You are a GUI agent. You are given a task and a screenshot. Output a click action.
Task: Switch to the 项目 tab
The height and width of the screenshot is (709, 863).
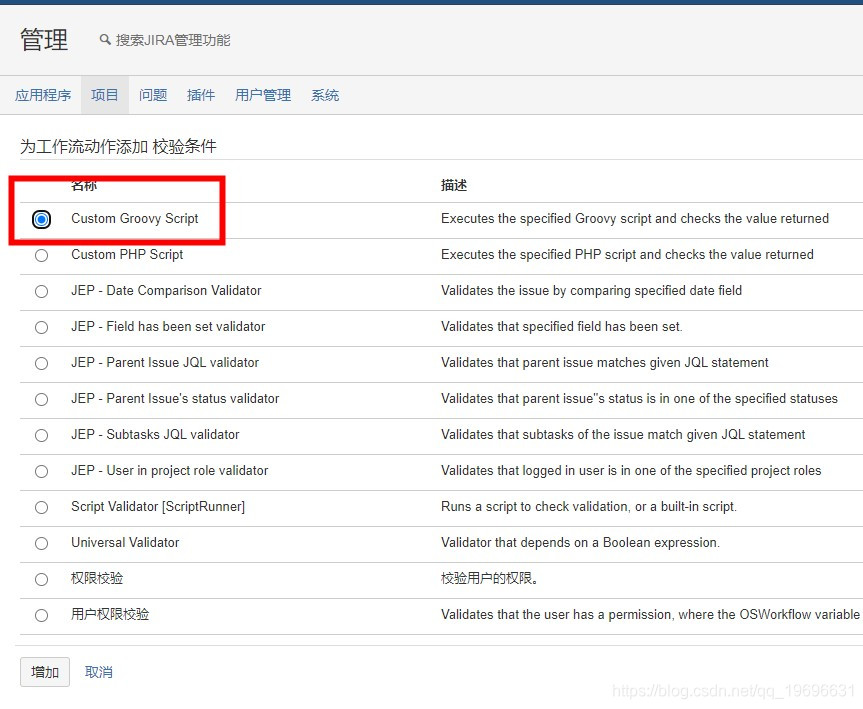(105, 95)
